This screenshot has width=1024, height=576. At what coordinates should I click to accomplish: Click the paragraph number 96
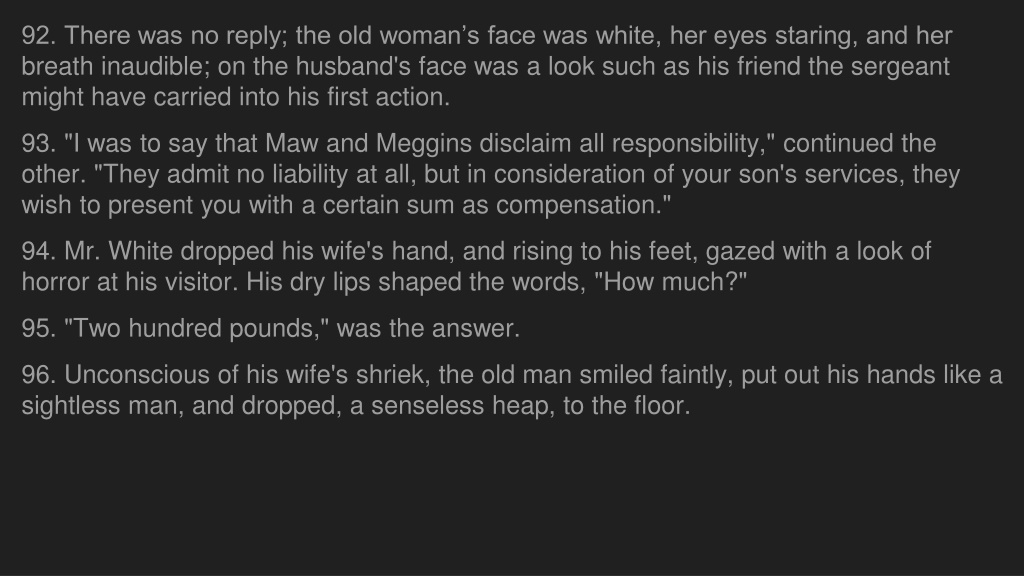pyautogui.click(x=39, y=375)
